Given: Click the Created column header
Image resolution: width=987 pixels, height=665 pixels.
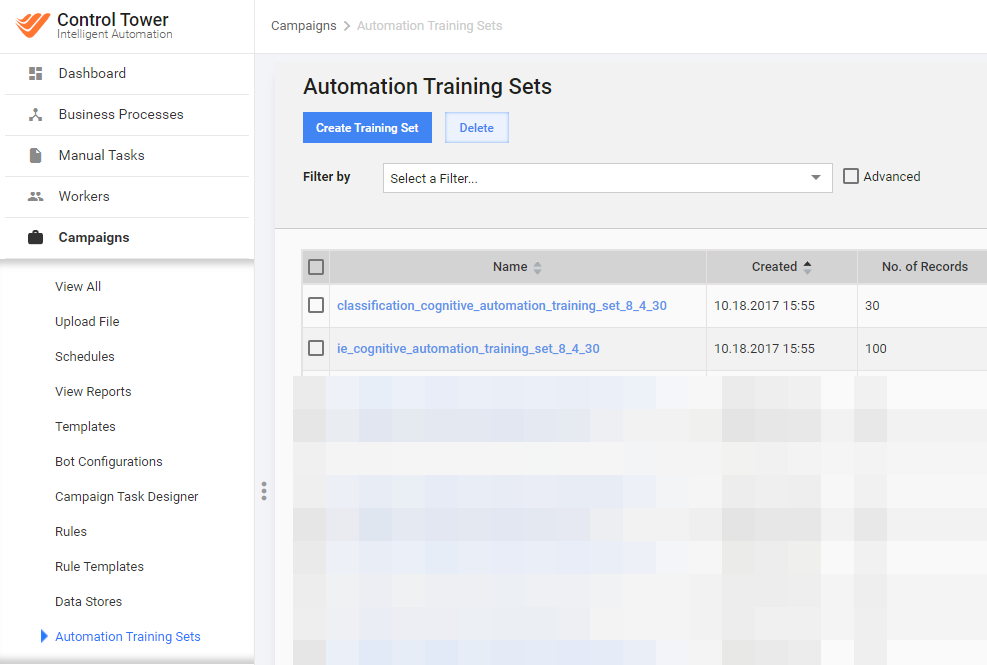Looking at the screenshot, I should (782, 267).
